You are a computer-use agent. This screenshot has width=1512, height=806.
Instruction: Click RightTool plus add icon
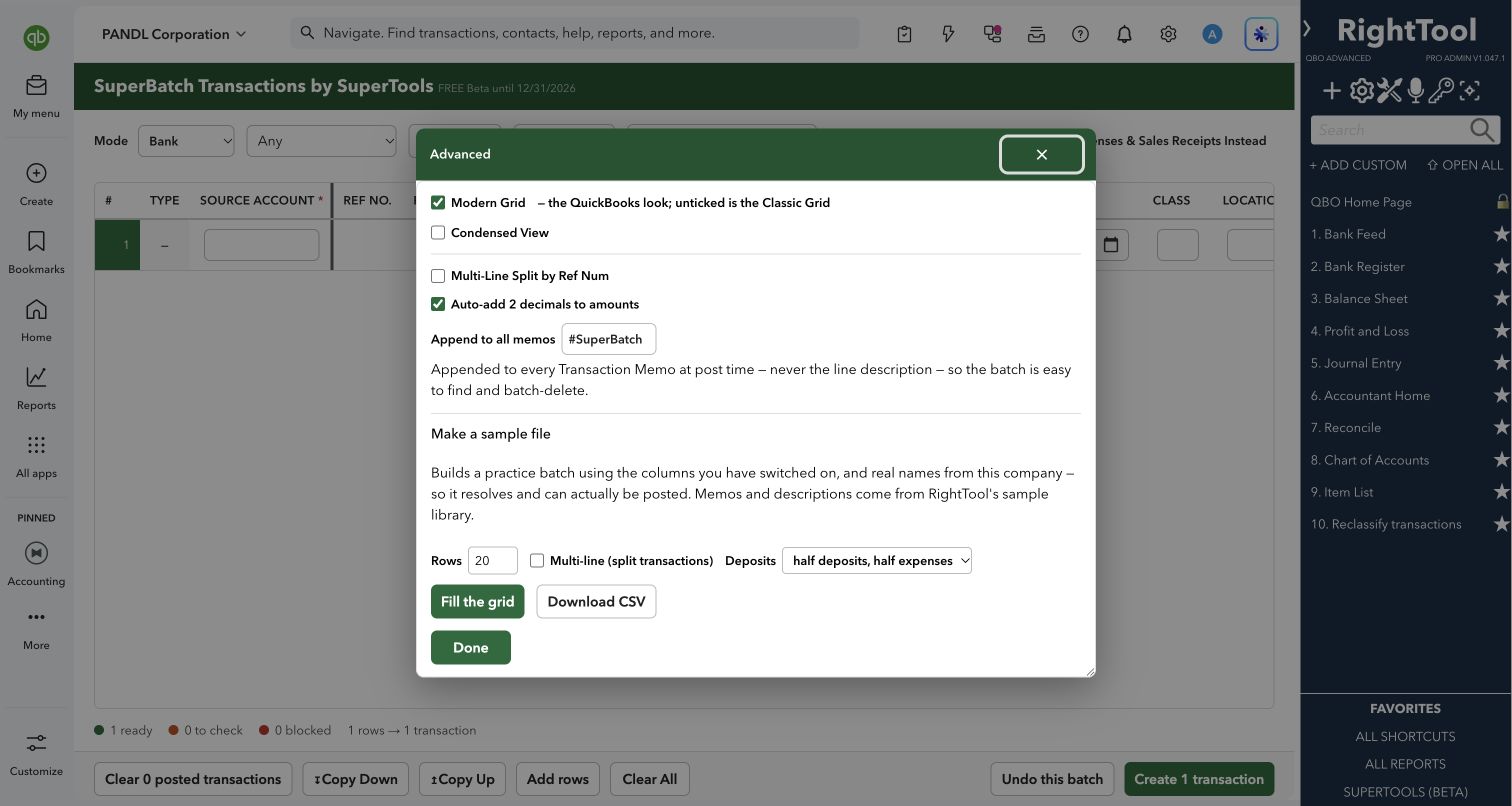click(1332, 91)
